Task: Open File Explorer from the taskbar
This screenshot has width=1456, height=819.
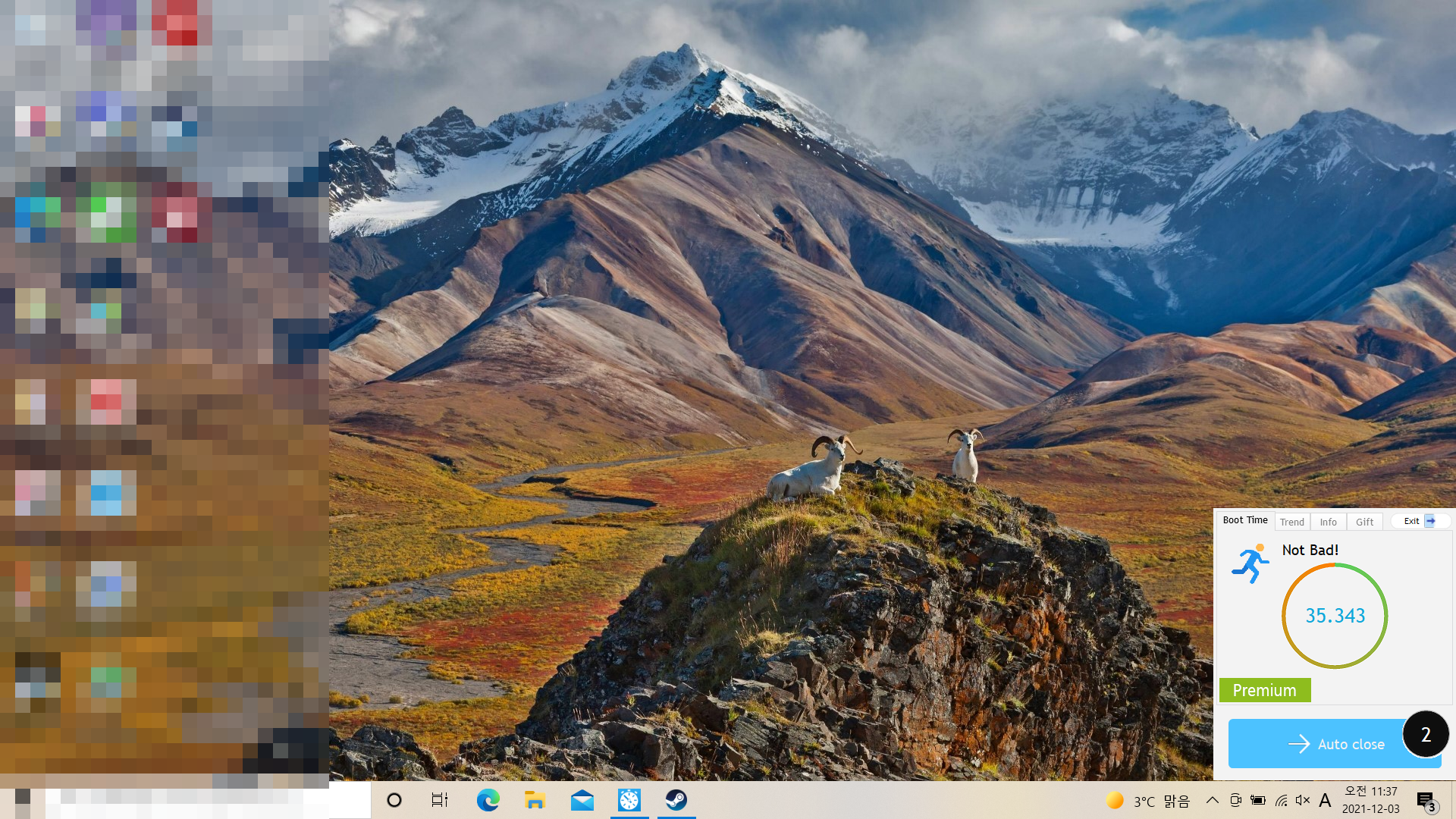Action: click(535, 800)
